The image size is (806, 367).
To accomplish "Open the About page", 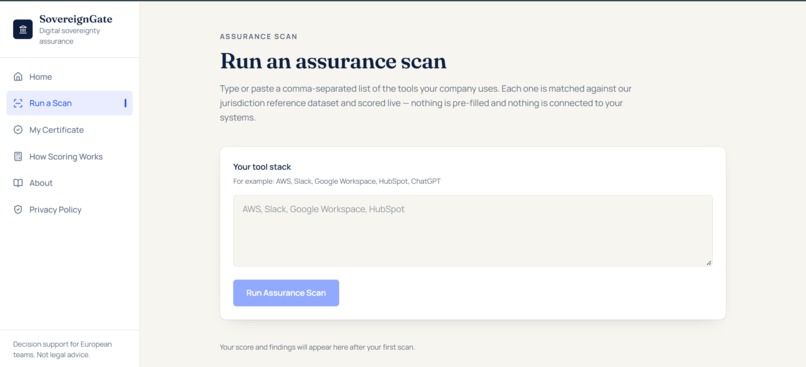I will tap(69, 183).
